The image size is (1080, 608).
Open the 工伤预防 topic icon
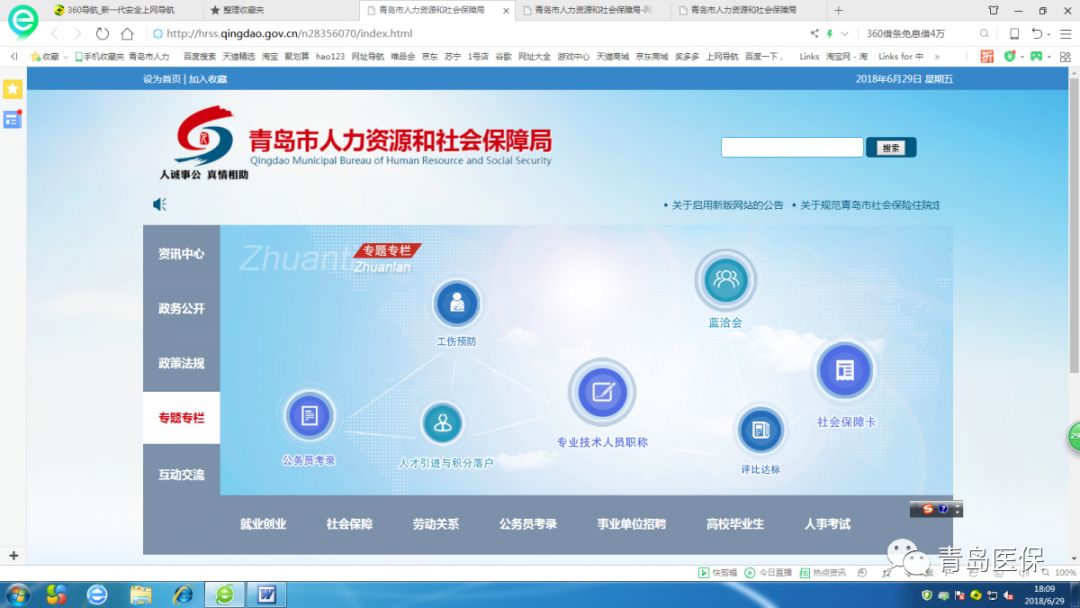click(457, 303)
